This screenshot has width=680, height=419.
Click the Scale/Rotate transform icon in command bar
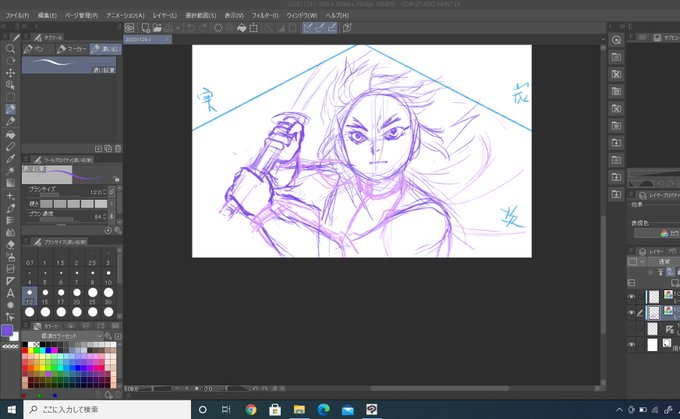253,28
